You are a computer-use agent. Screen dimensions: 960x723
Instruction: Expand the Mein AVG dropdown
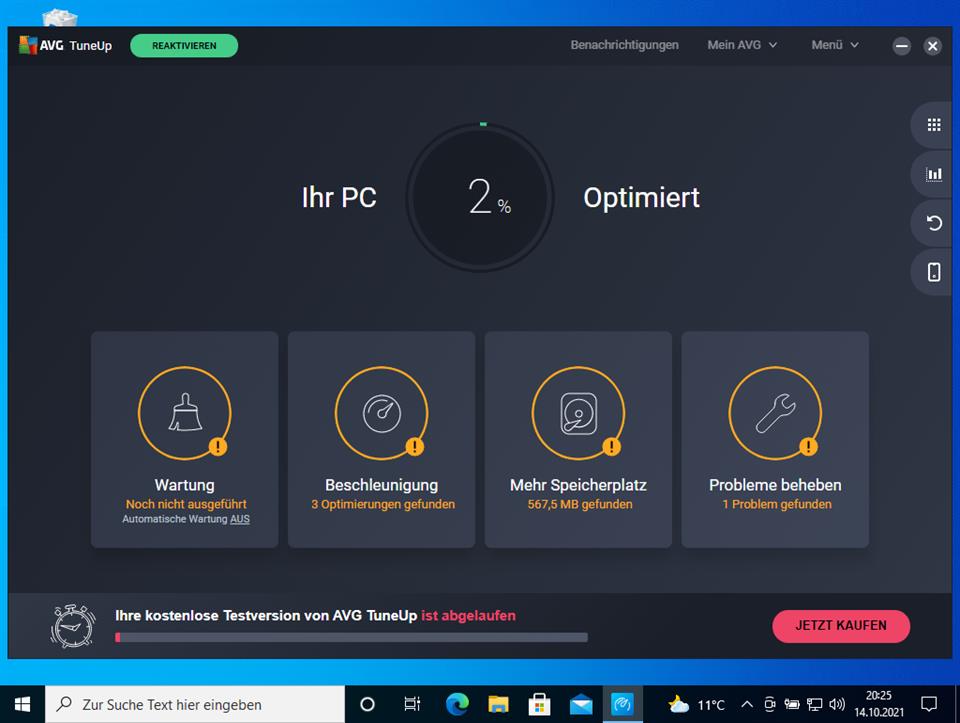742,45
